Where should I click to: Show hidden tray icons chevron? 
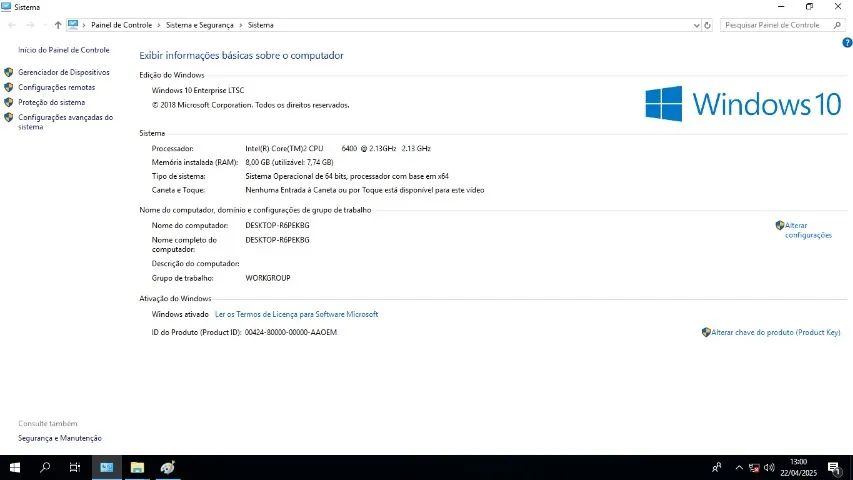[x=739, y=467]
